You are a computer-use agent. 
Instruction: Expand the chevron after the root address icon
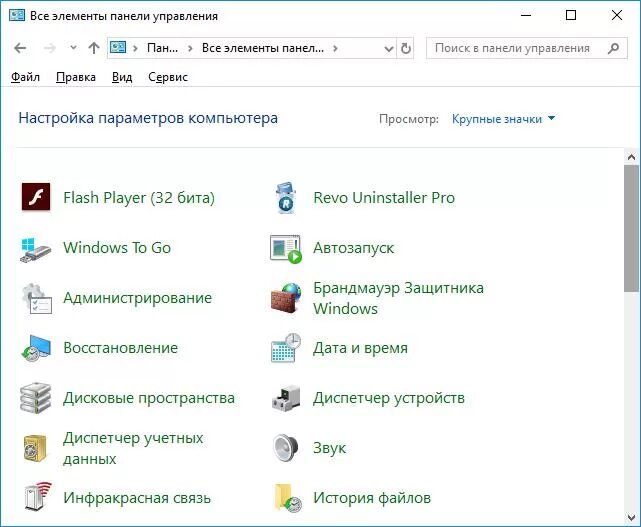coord(135,49)
